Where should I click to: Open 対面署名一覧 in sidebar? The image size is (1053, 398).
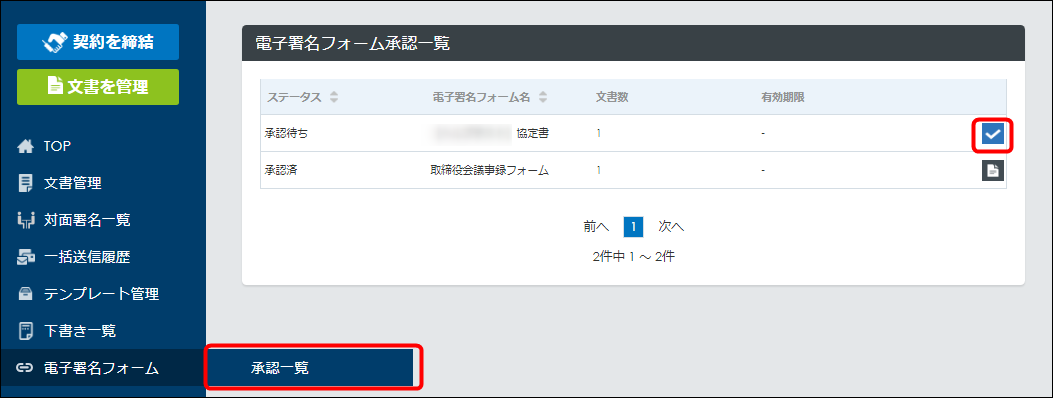pos(87,219)
